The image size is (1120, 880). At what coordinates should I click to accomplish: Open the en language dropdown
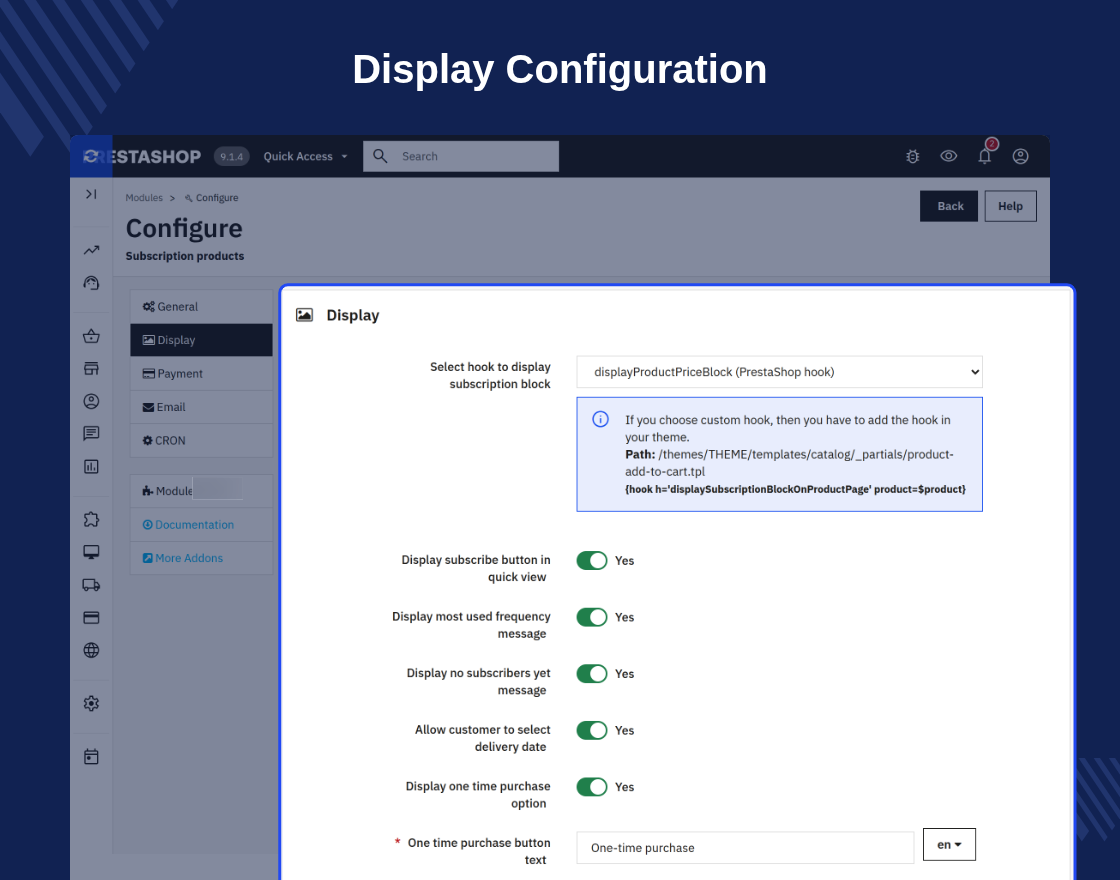[949, 845]
